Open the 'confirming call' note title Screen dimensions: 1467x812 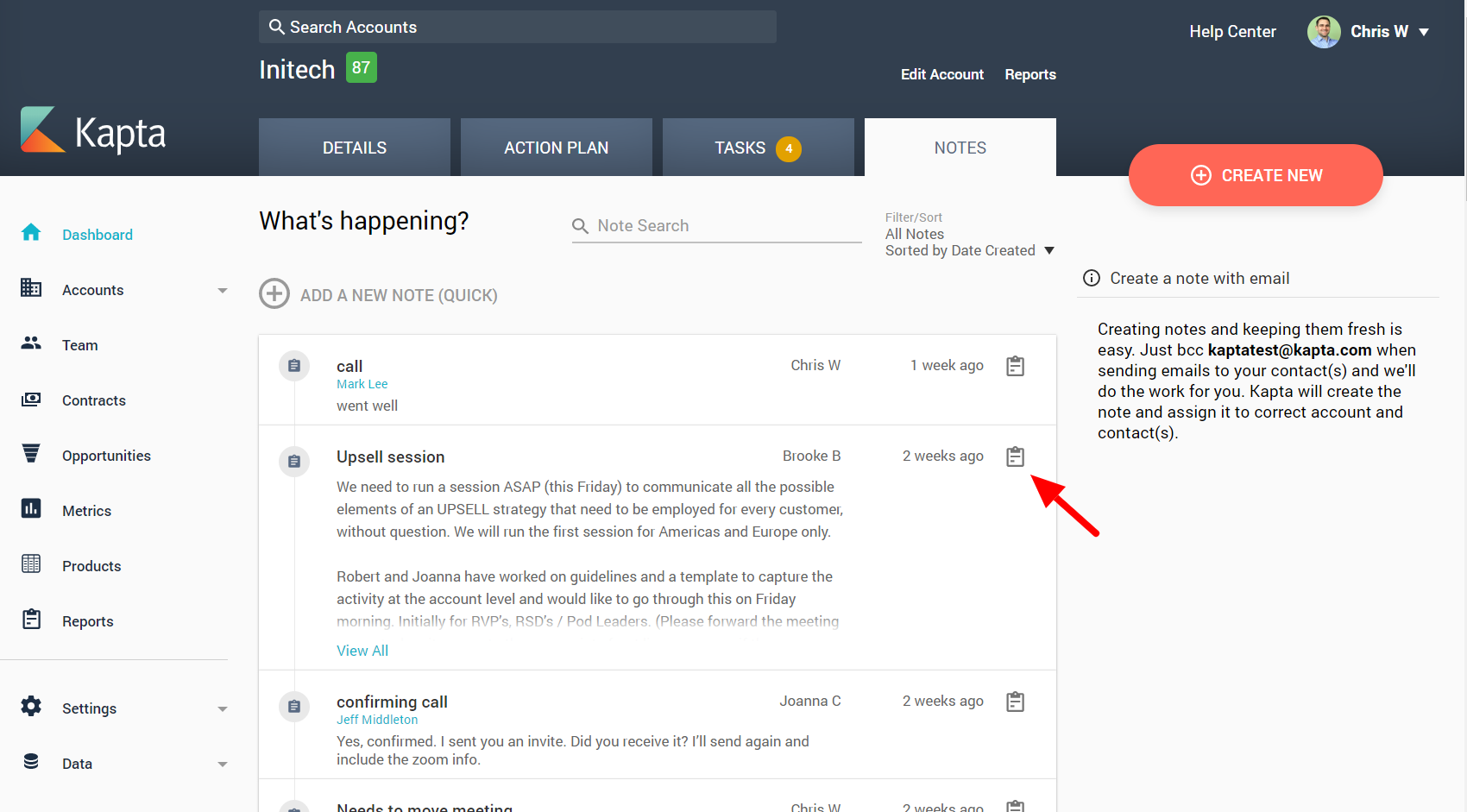coord(392,702)
